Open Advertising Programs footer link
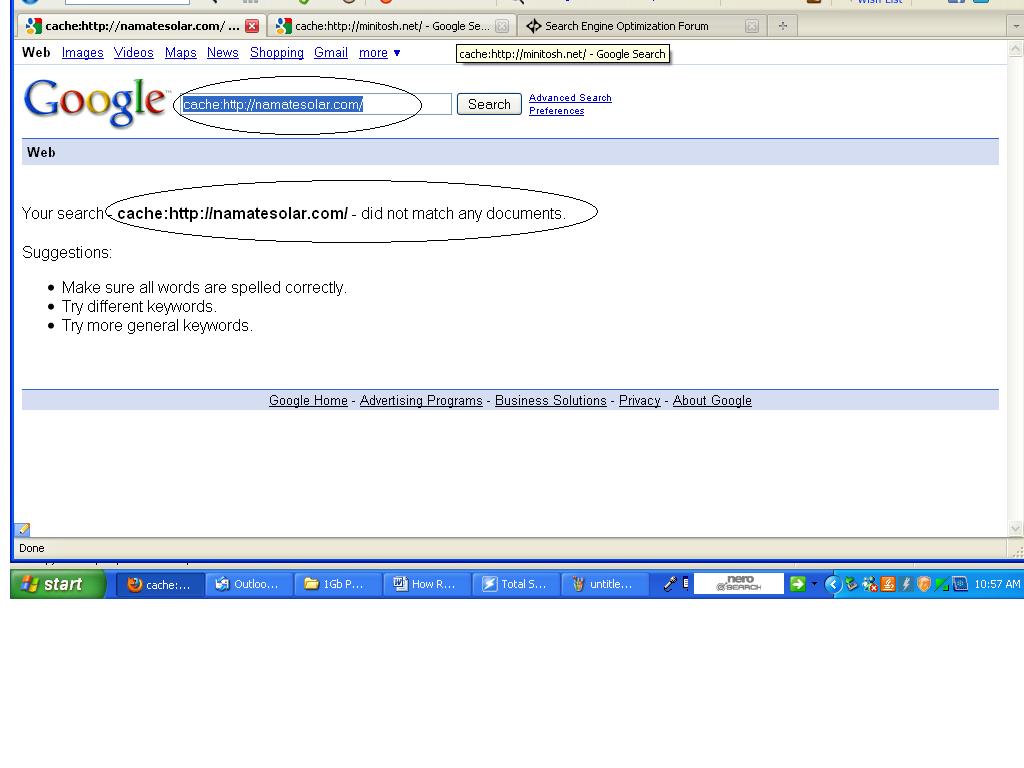The height and width of the screenshot is (768, 1024). [421, 400]
